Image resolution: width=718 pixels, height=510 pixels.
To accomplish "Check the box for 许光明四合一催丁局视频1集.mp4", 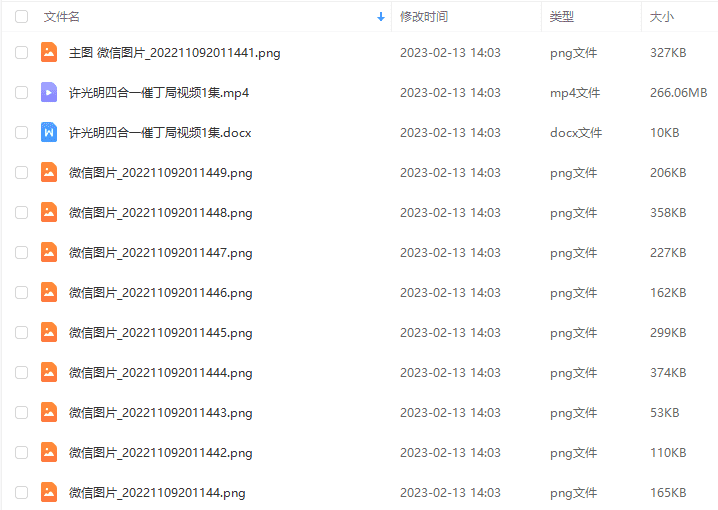I will [22, 92].
